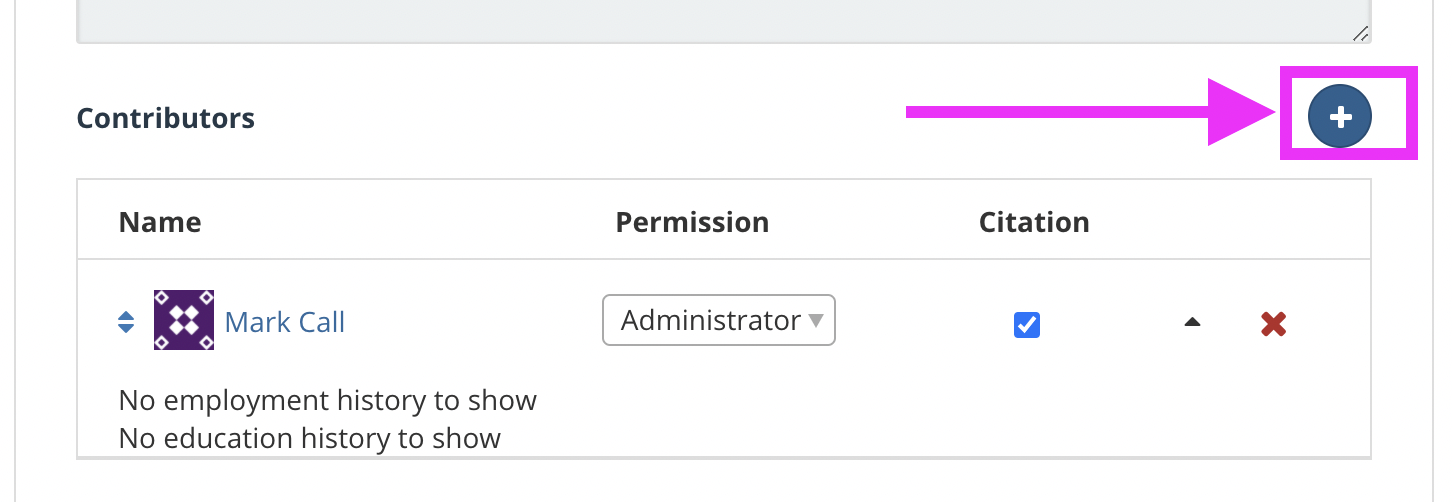
Task: Click the gray arrow on Administrator select
Action: (x=815, y=321)
